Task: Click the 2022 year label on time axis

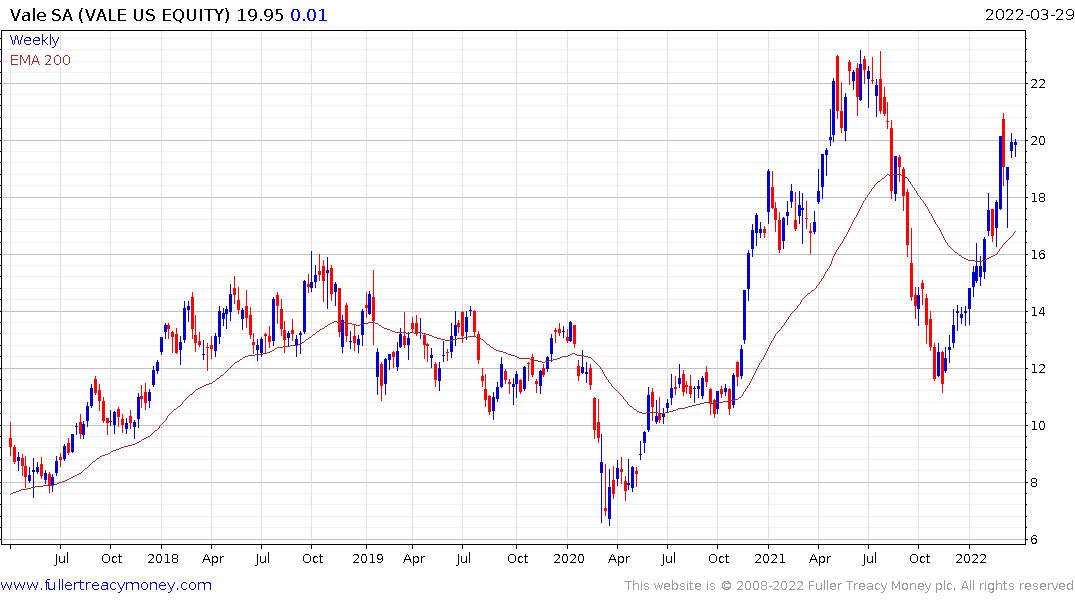Action: click(x=971, y=559)
